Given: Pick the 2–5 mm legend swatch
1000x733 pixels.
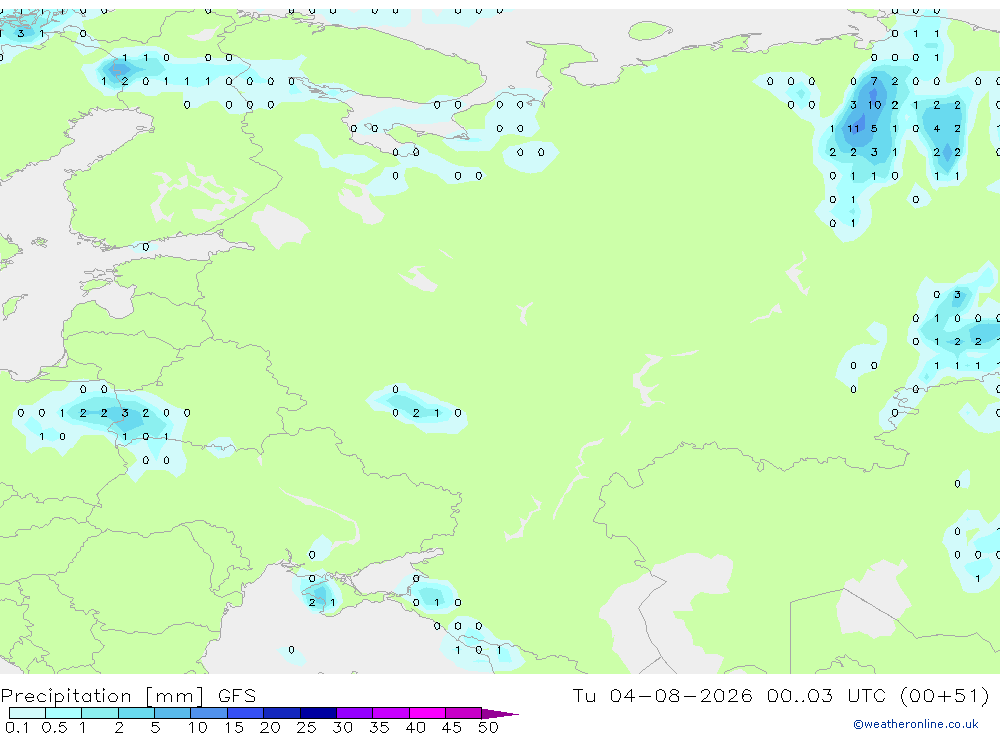Looking at the screenshot, I should 136,713.
